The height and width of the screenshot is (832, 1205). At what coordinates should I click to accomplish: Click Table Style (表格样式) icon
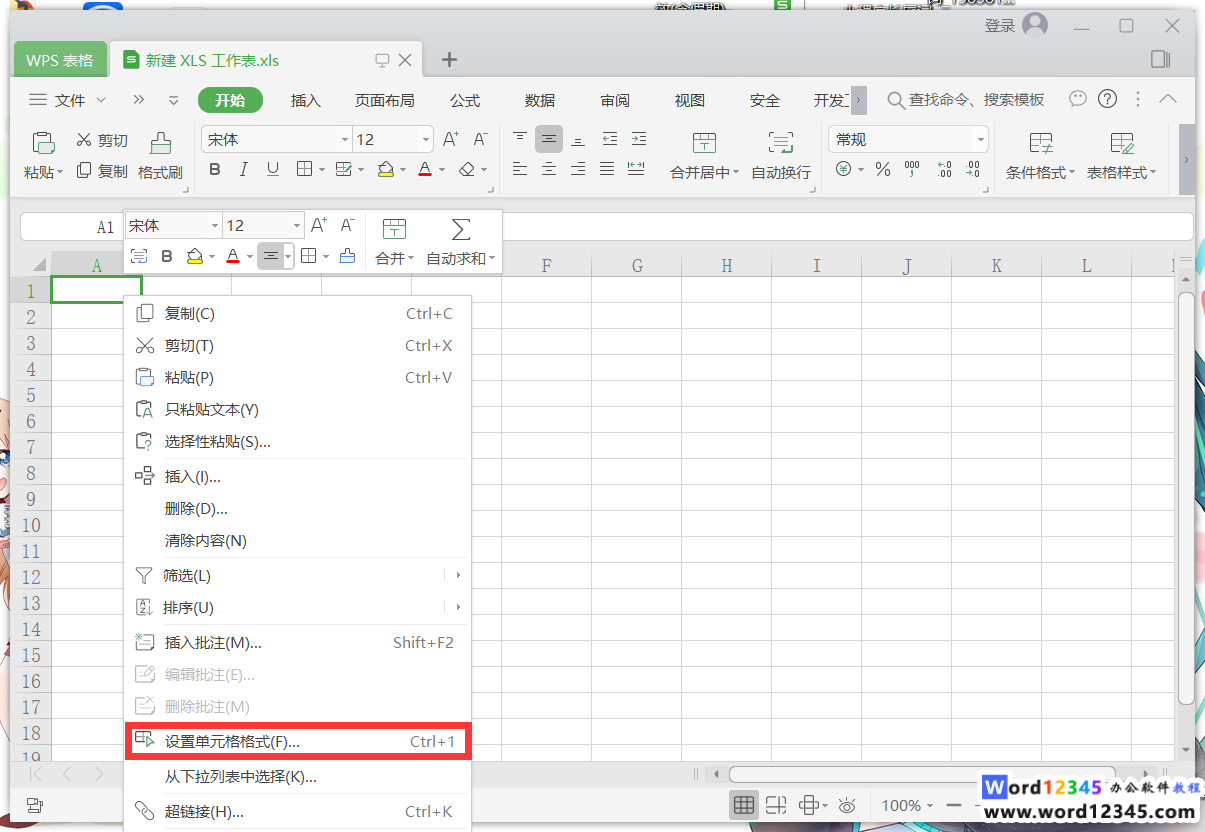(1121, 143)
